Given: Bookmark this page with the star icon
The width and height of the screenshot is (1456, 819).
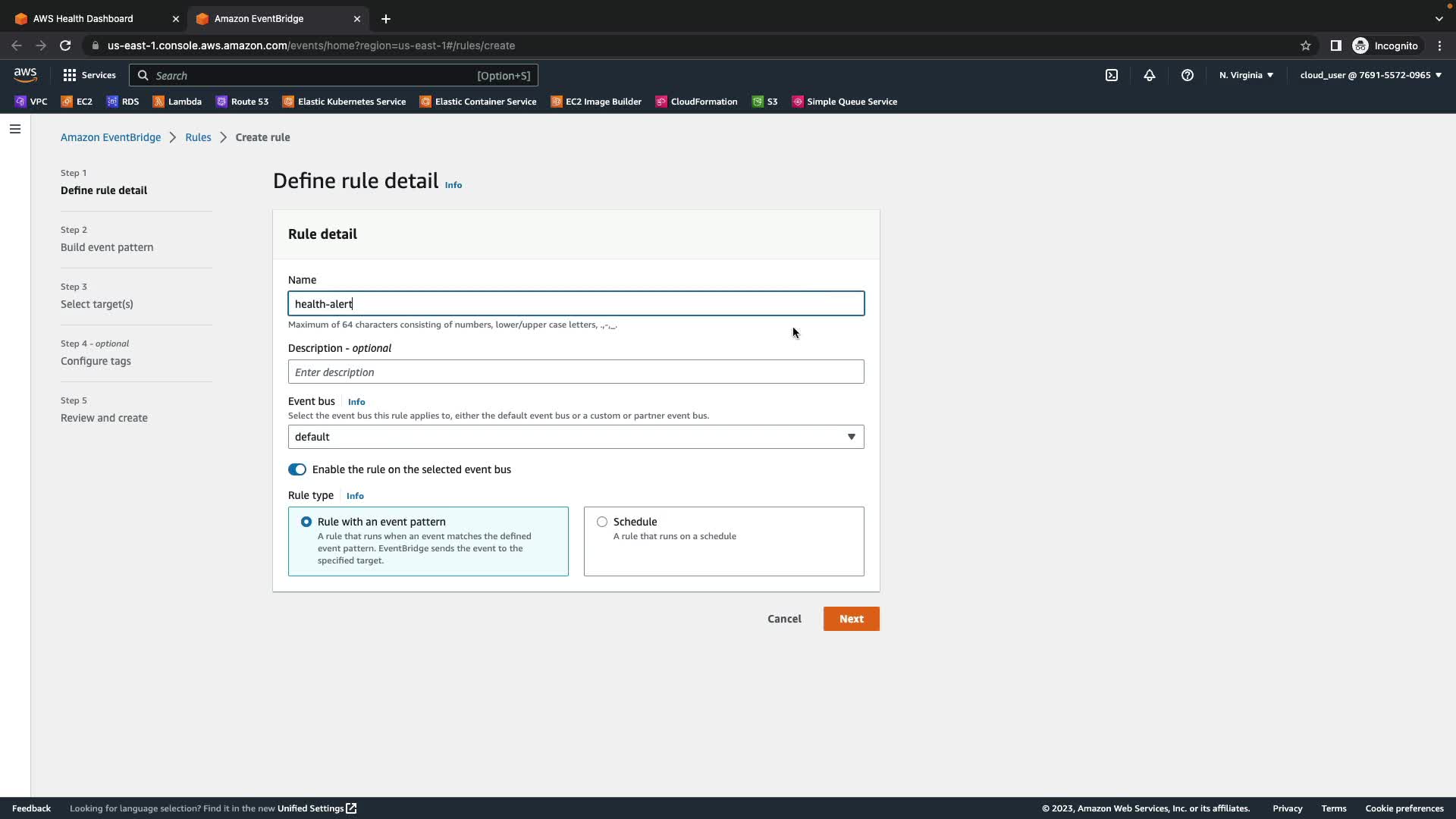Looking at the screenshot, I should 1305,45.
